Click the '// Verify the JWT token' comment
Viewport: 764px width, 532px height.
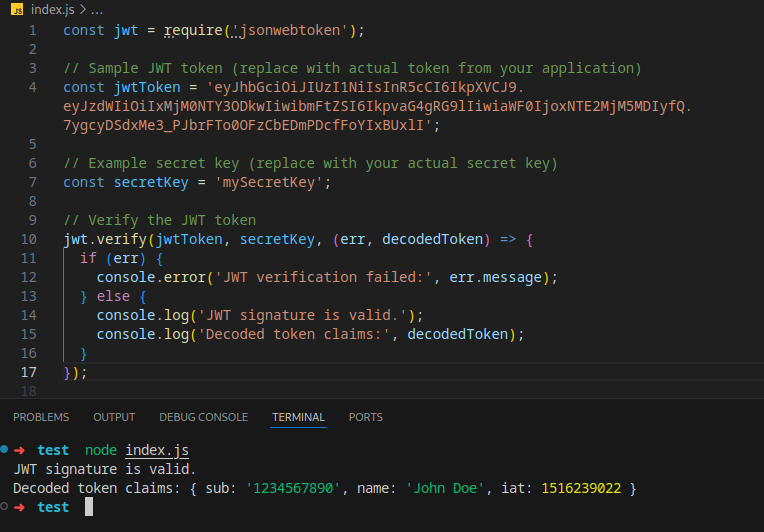[159, 220]
